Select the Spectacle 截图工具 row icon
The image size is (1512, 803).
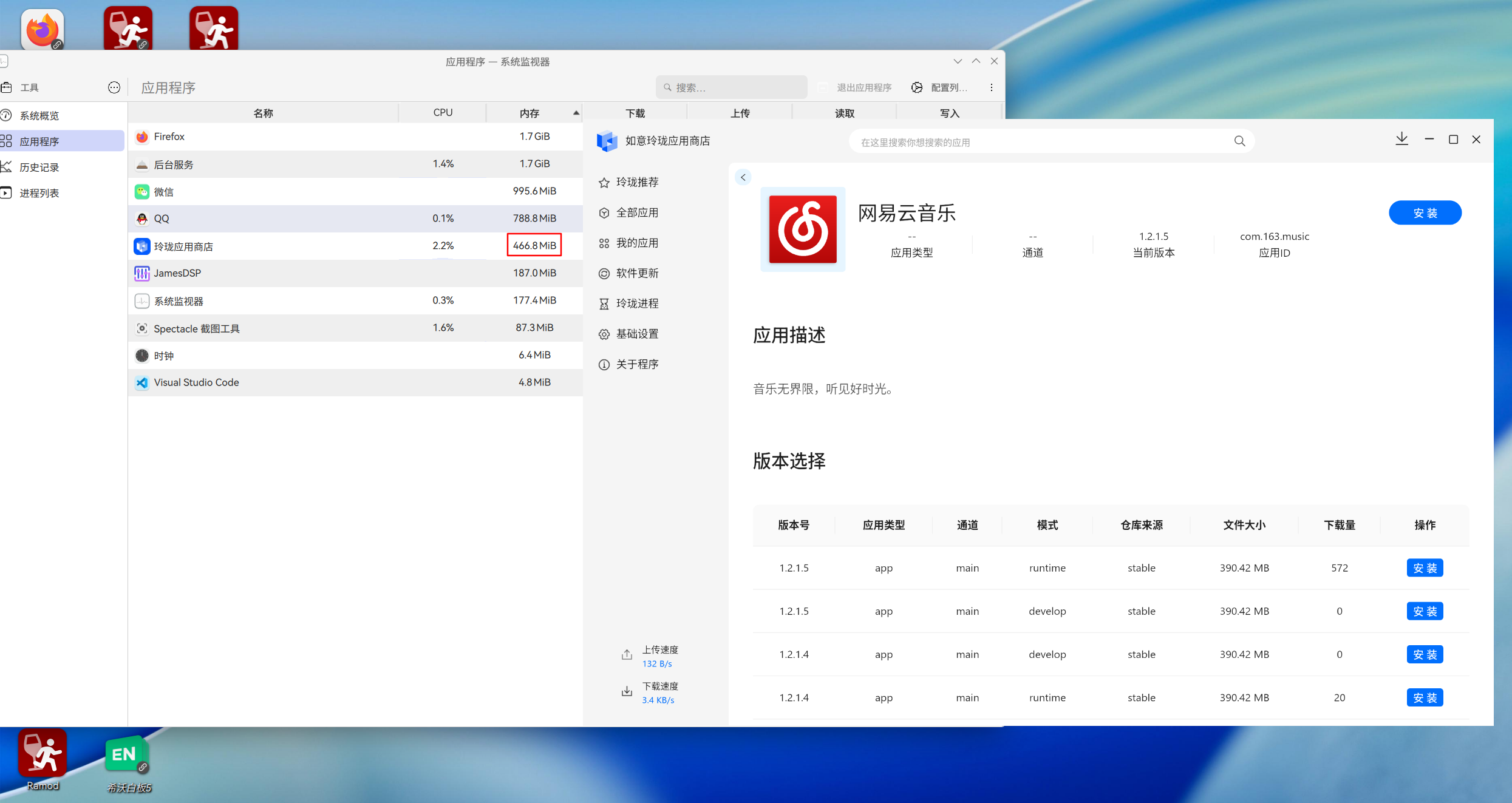coord(142,328)
